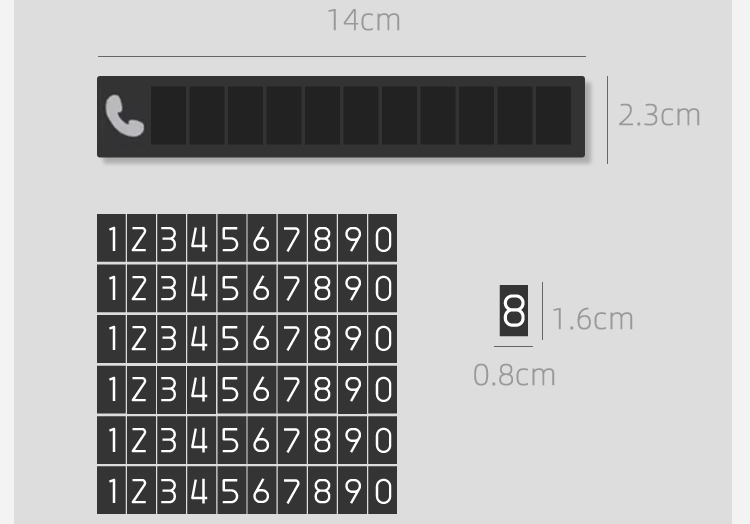Select the sixth empty slot on the plate
The height and width of the screenshot is (524, 750).
pos(361,115)
